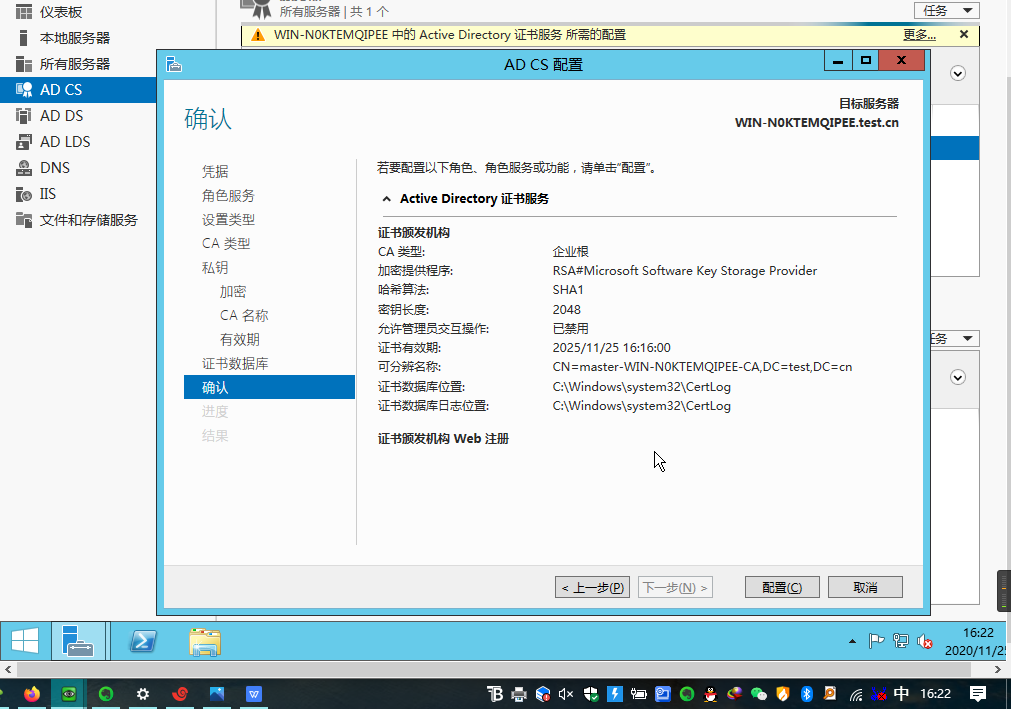Click the SHA1 hash algorithm value
This screenshot has width=1011, height=709.
[x=568, y=290]
